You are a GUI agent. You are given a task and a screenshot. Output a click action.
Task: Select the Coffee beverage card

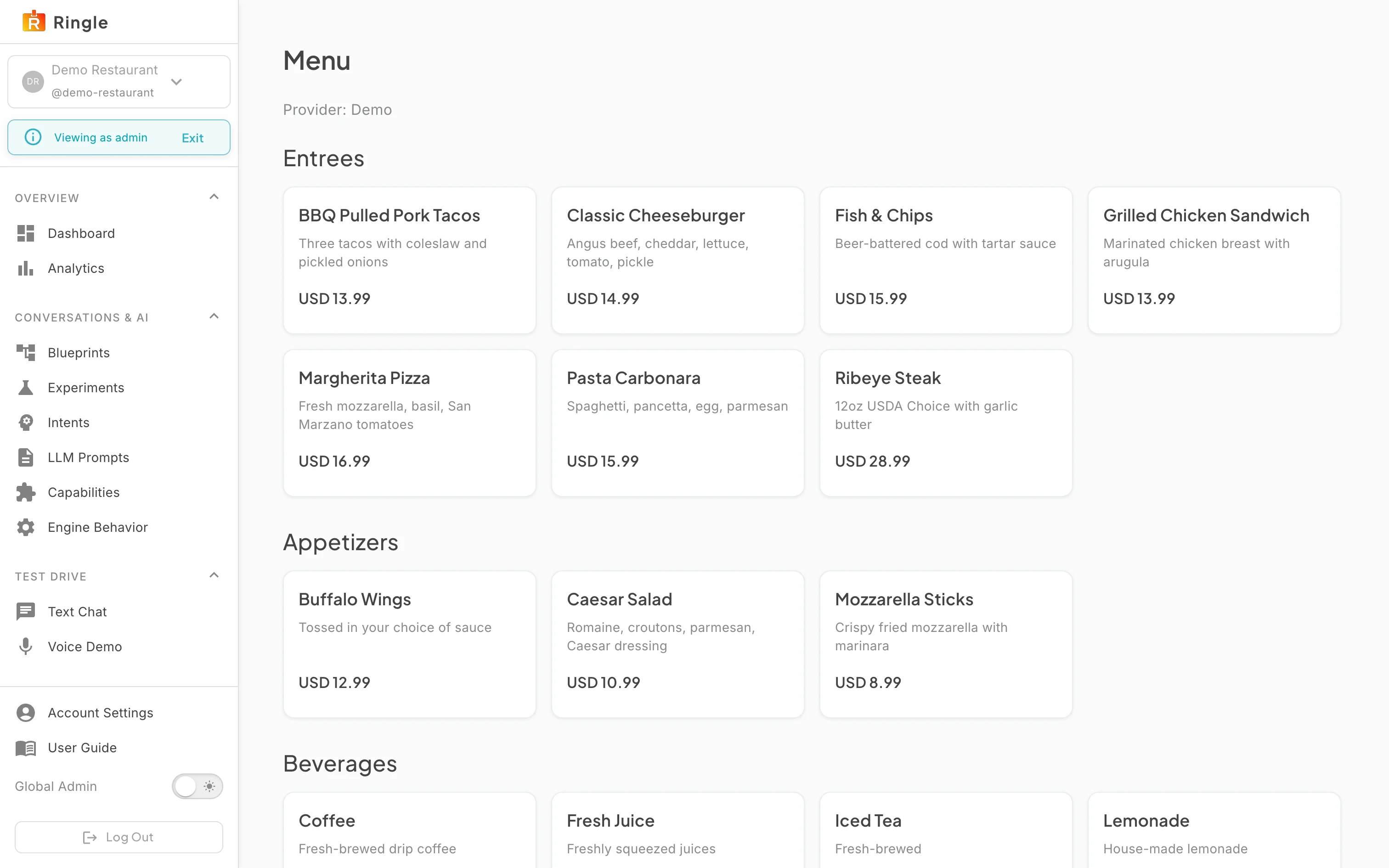pyautogui.click(x=409, y=830)
